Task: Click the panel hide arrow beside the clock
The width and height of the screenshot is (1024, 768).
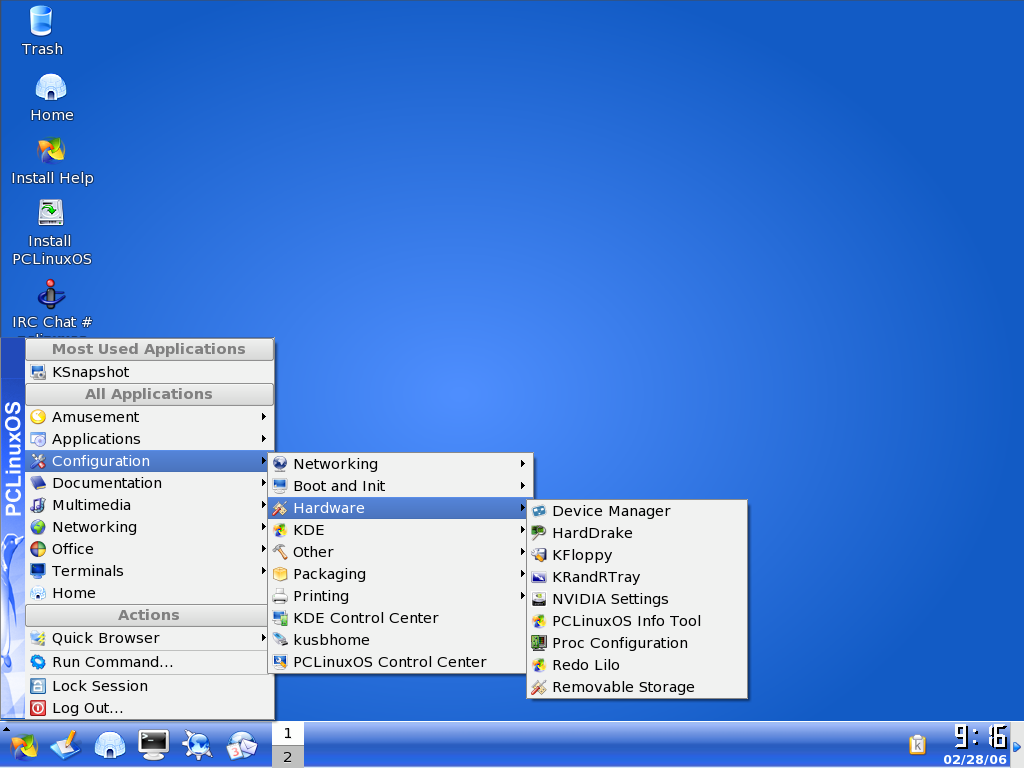Action: 1017,746
